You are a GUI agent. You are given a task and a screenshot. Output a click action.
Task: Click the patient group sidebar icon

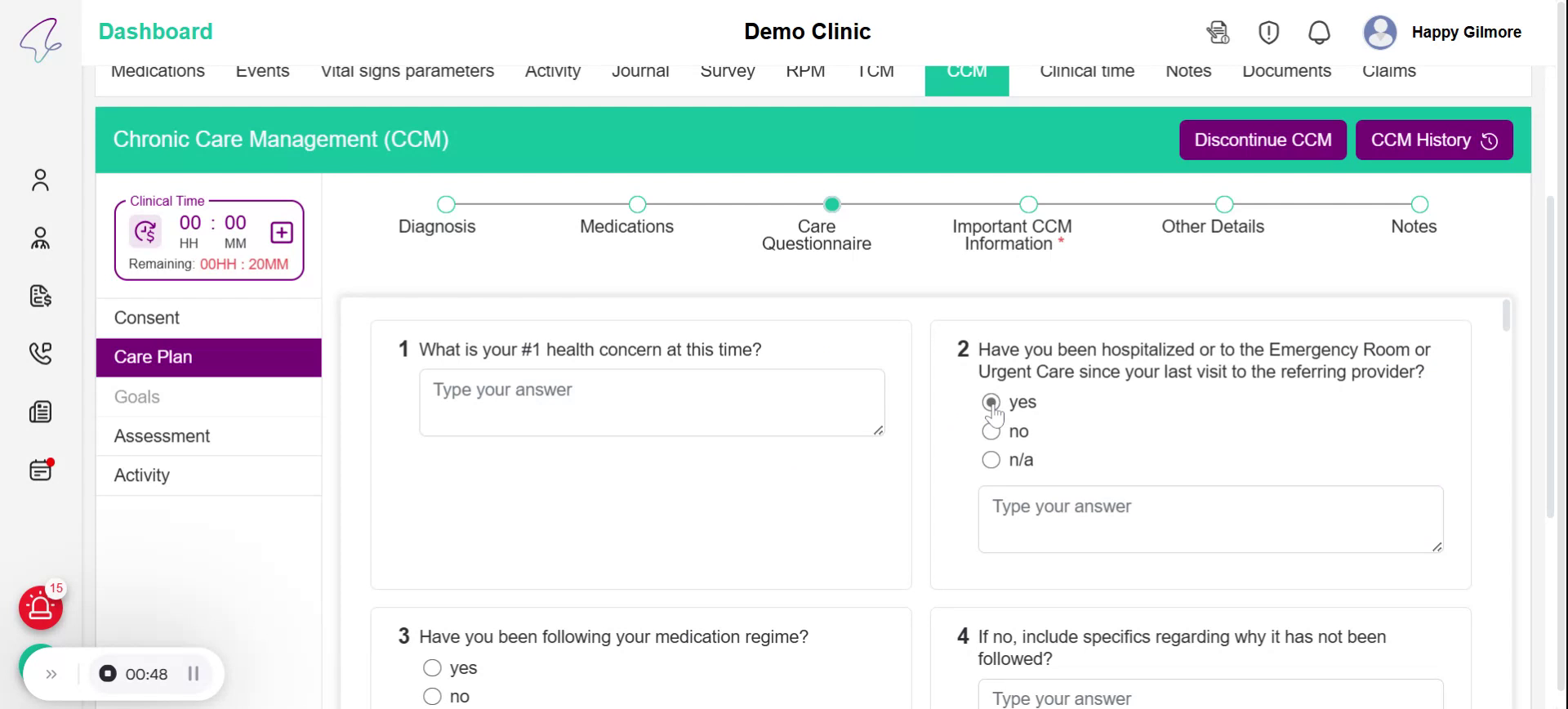tap(40, 239)
